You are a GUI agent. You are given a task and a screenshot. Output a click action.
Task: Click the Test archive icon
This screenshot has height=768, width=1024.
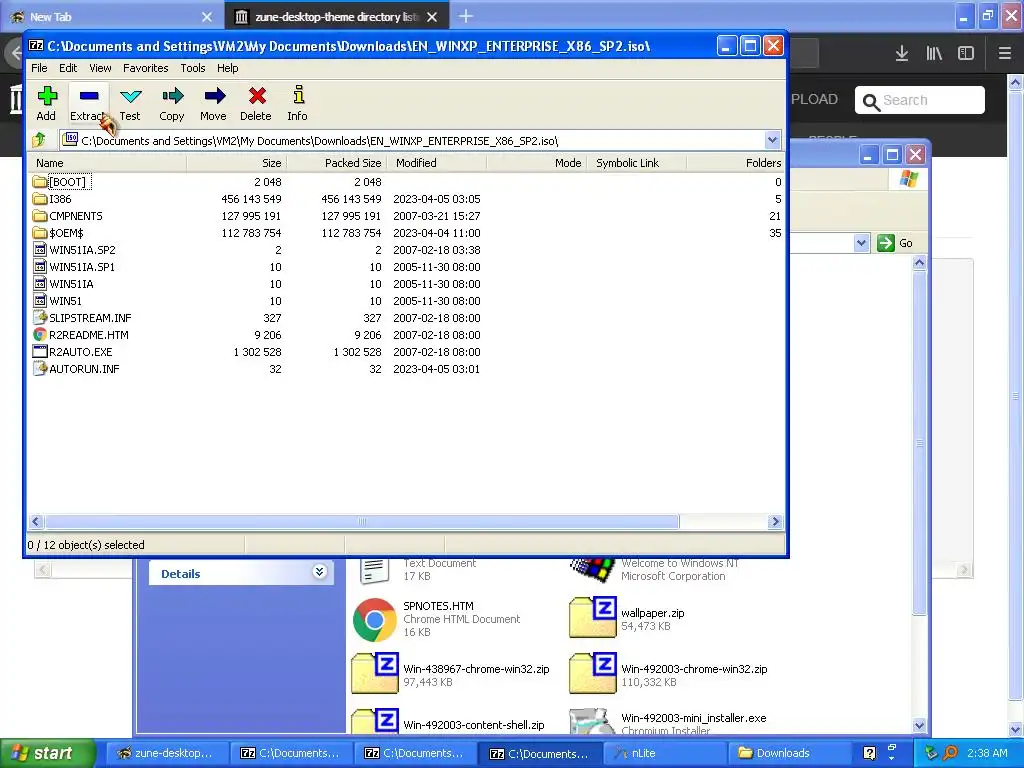coord(131,96)
